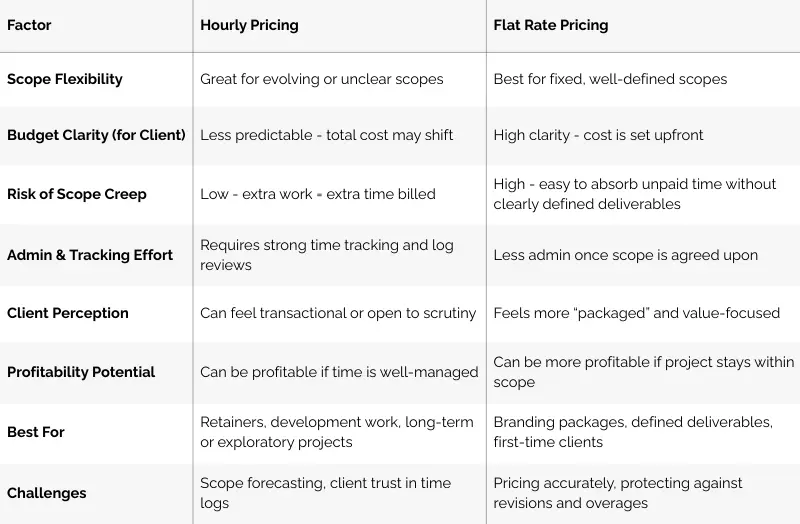
Task: Click the Best For row label
Action: [x=36, y=432]
